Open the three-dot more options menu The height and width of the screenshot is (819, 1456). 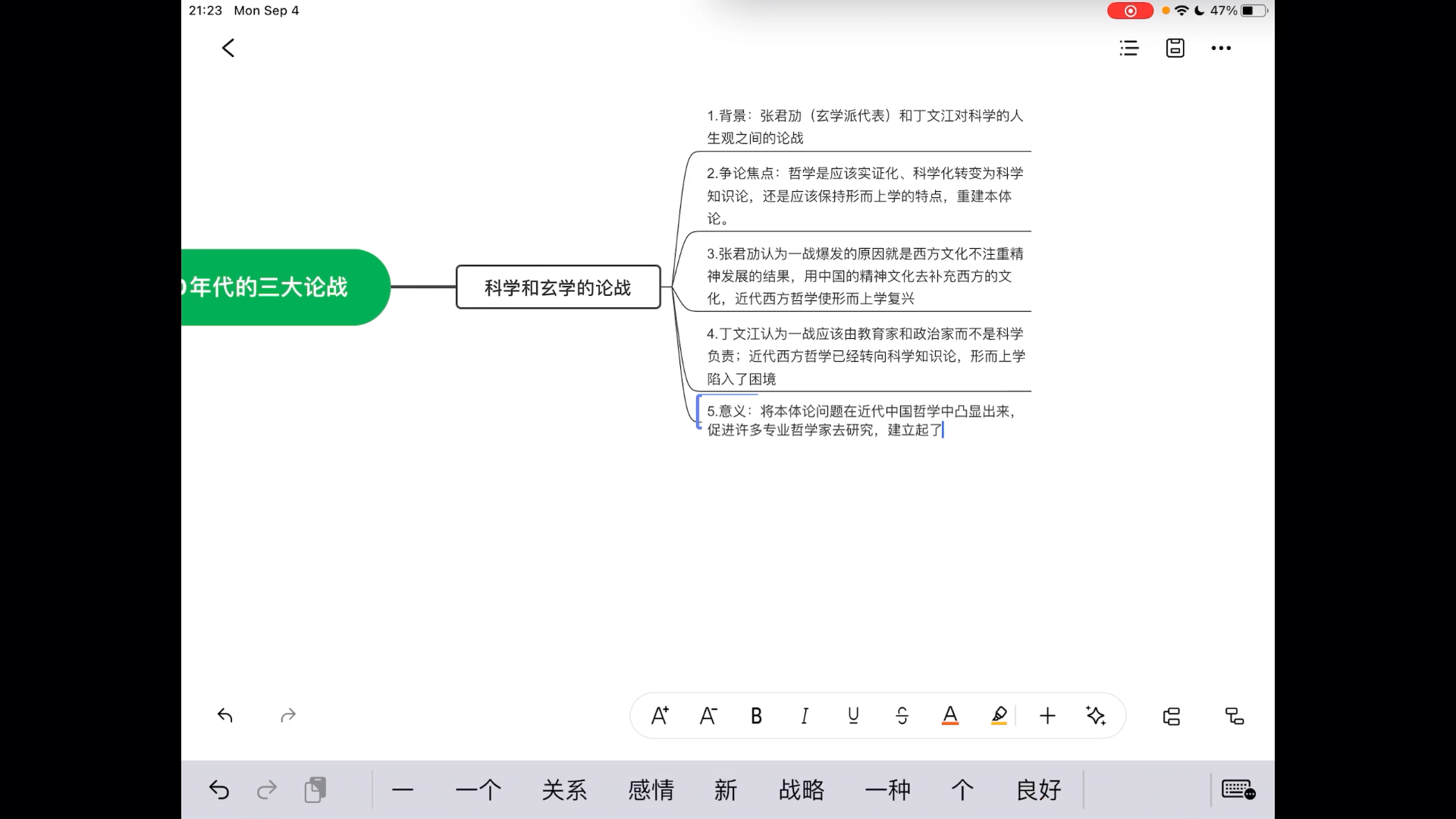[1221, 48]
